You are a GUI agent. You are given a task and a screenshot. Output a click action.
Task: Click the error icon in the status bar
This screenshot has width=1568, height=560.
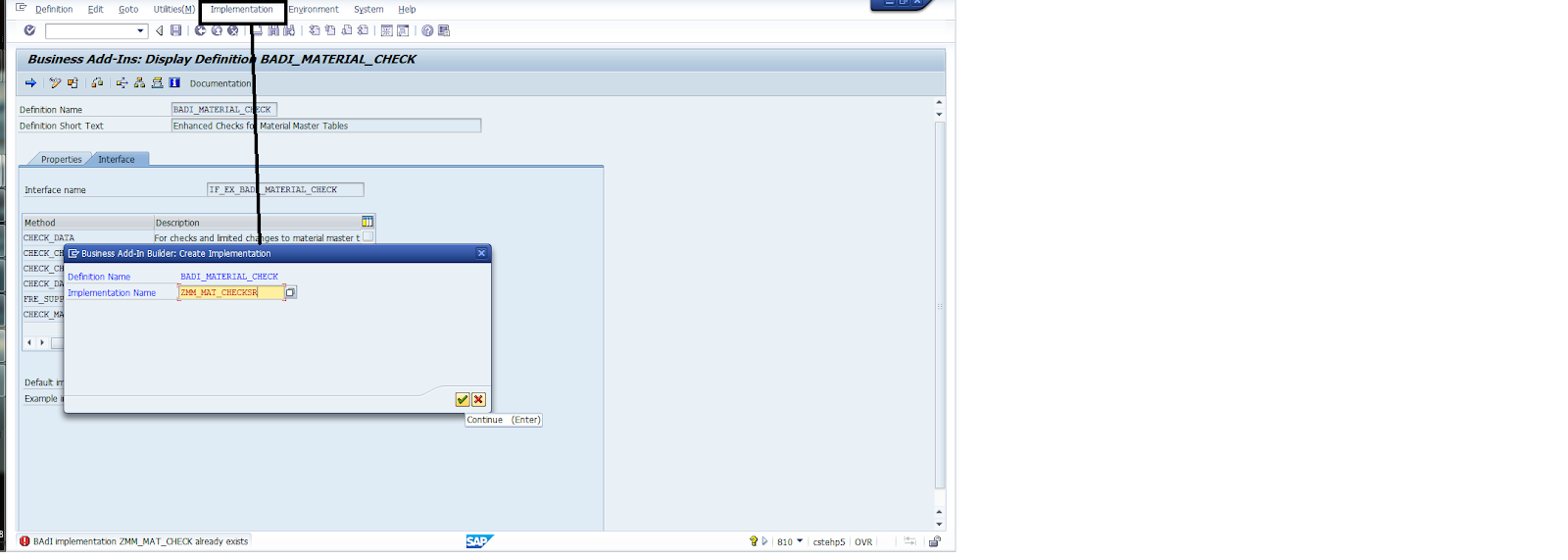(24, 540)
